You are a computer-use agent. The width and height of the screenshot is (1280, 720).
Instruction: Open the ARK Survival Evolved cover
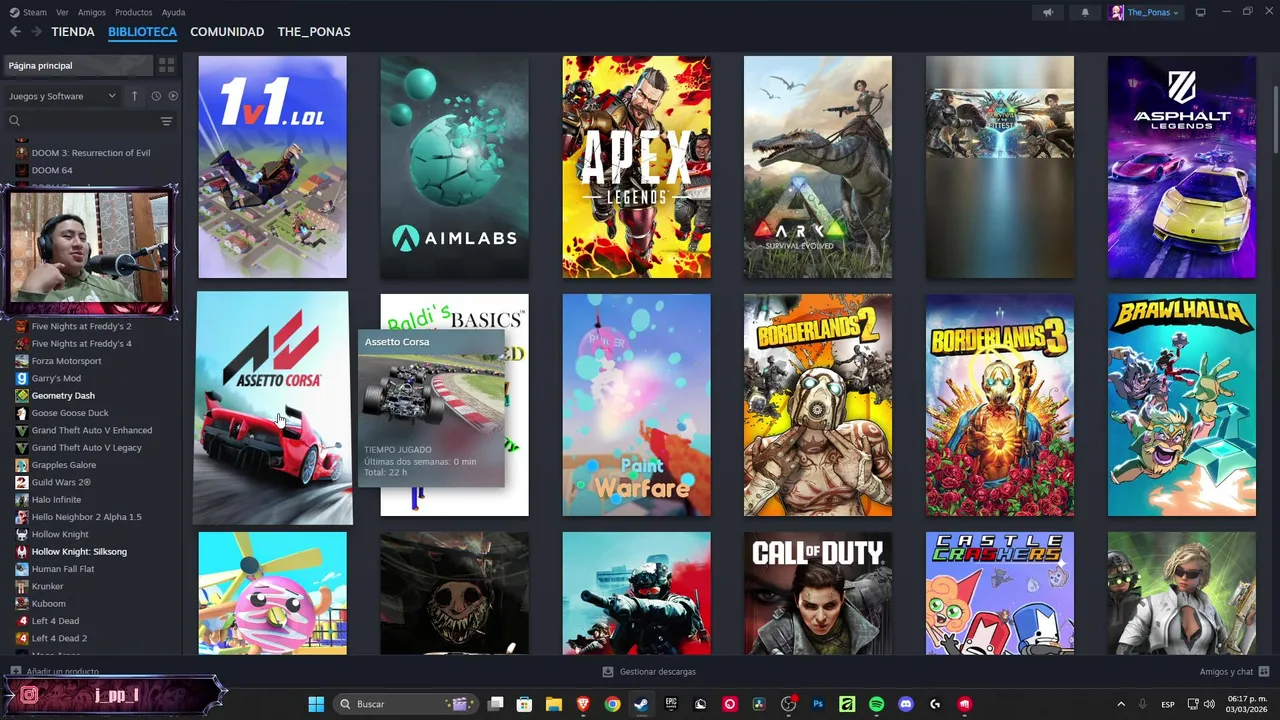click(818, 167)
